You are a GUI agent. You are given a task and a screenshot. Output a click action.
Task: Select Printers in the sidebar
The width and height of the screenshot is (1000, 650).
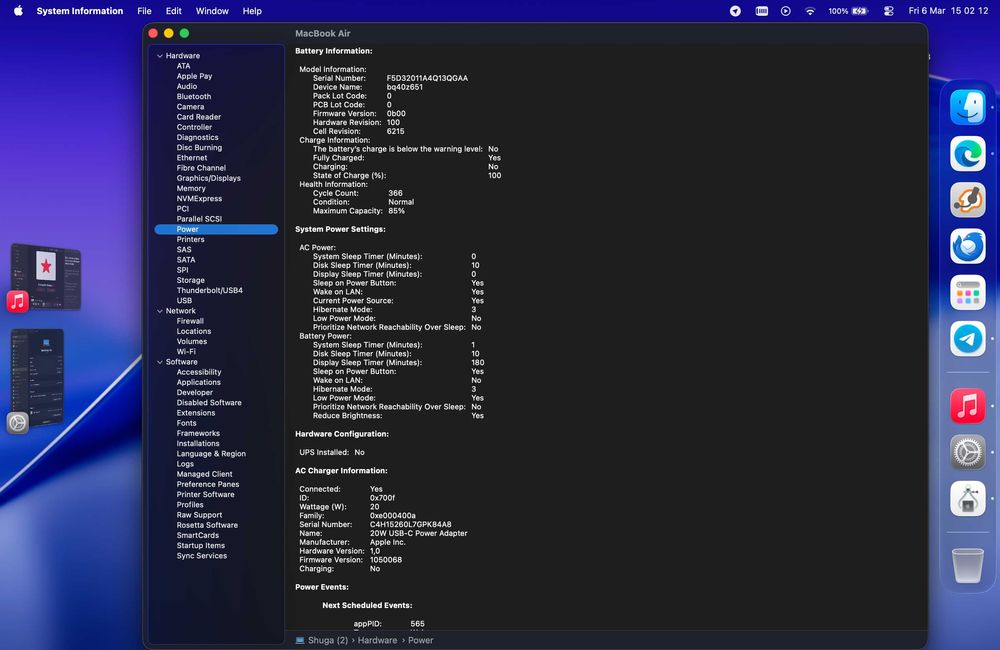coord(190,240)
